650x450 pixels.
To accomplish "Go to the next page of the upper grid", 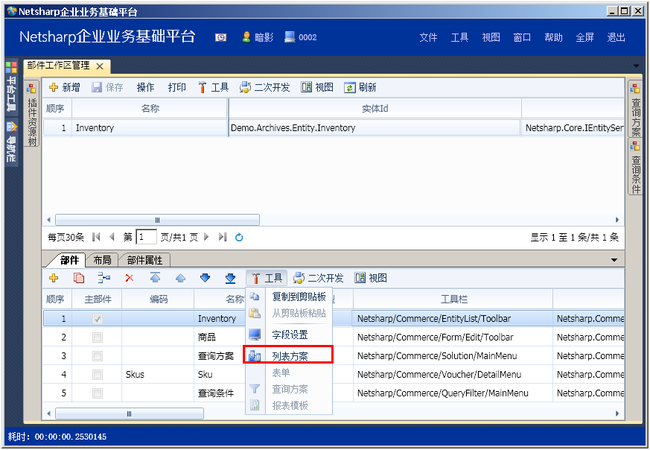I will click(x=206, y=237).
